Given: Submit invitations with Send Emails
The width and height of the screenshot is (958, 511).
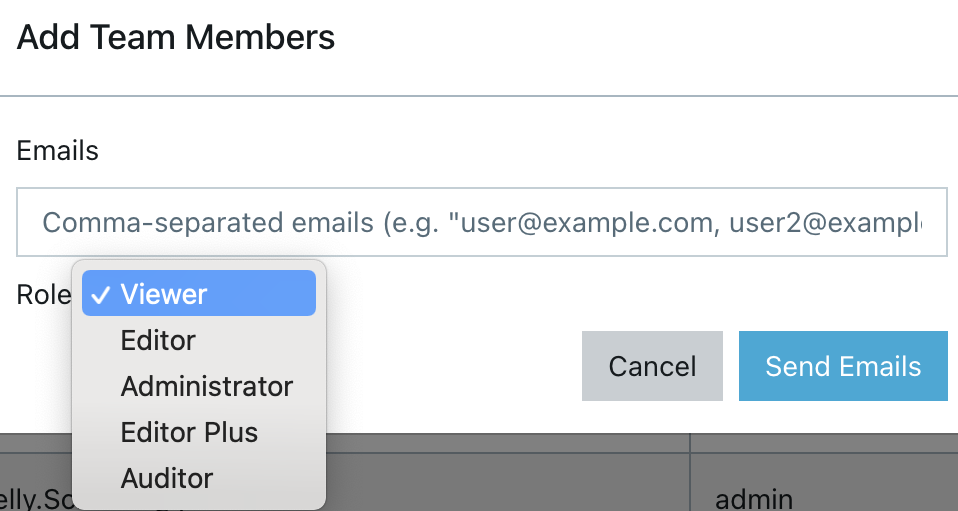Looking at the screenshot, I should click(843, 366).
